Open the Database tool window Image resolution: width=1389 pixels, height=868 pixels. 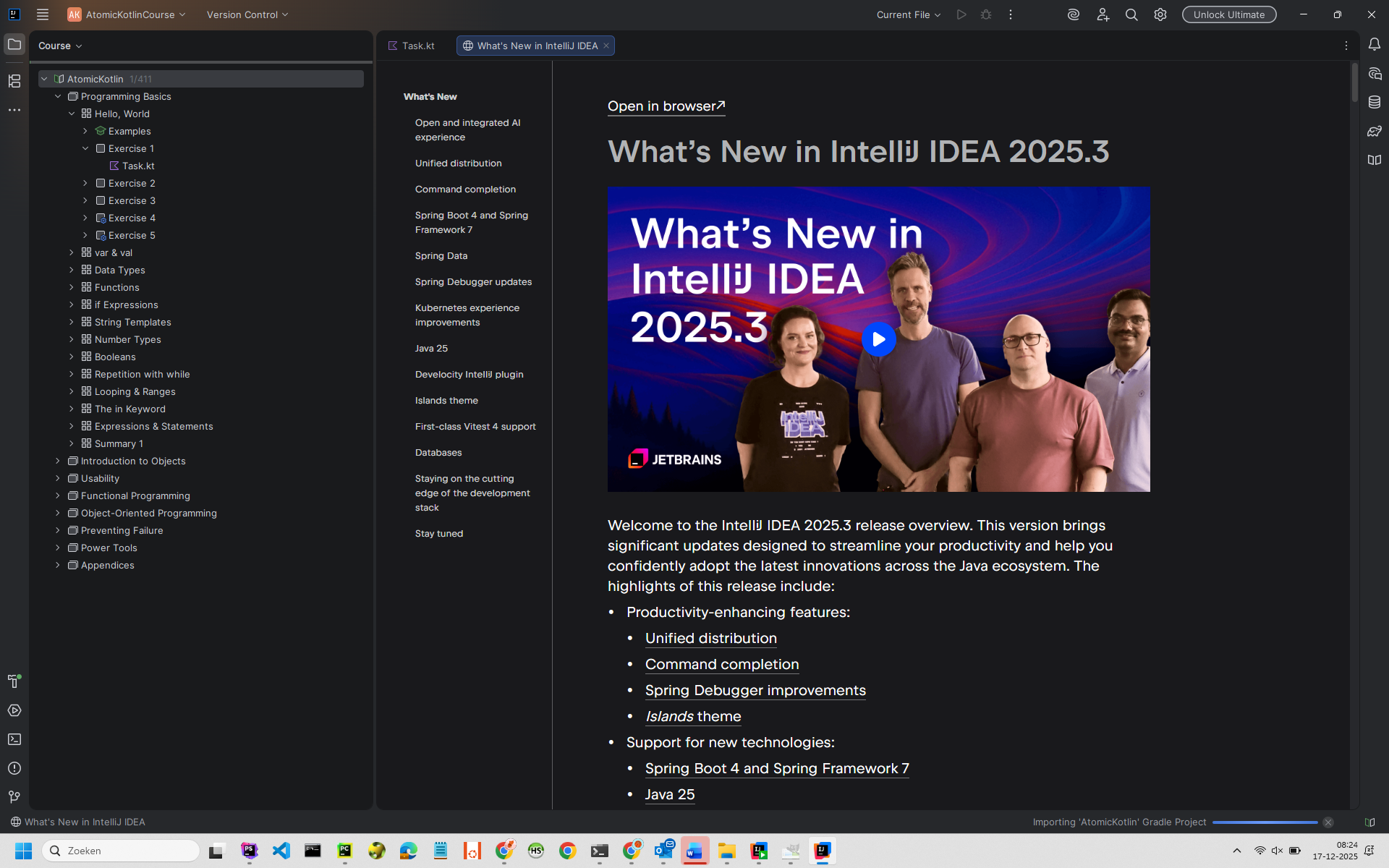click(x=1375, y=103)
